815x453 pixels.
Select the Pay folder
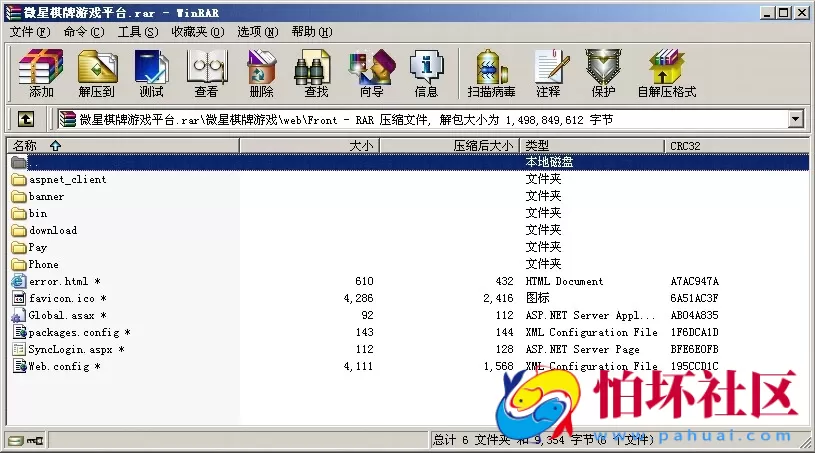pos(30,248)
